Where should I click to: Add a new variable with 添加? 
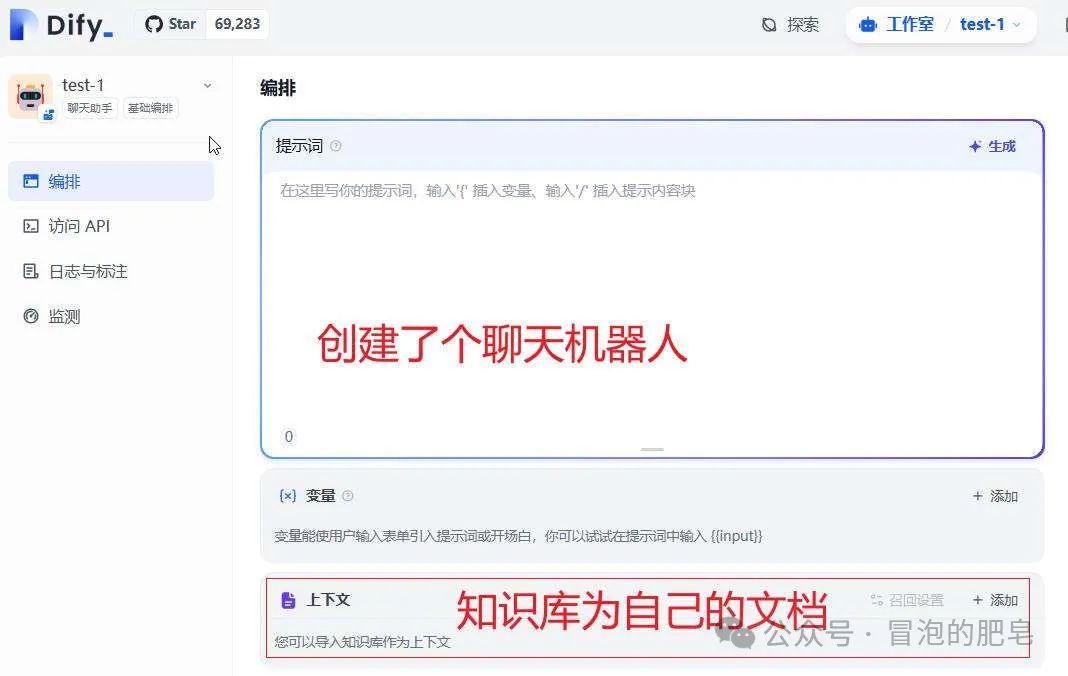pos(995,496)
